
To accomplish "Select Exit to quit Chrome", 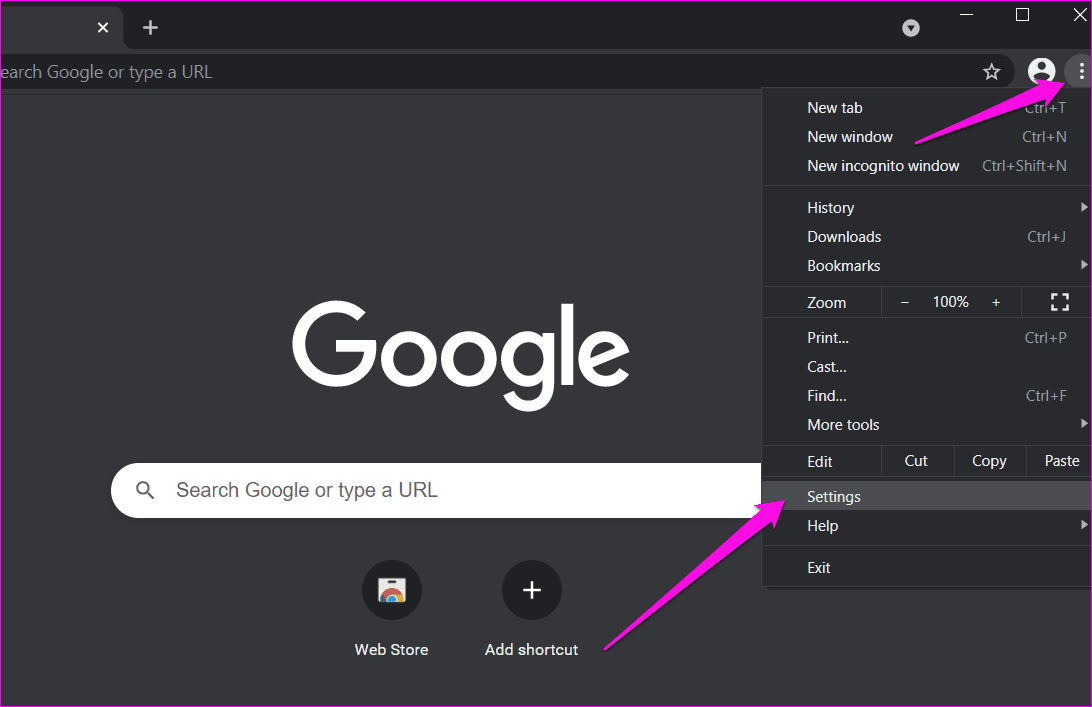I will [927, 568].
